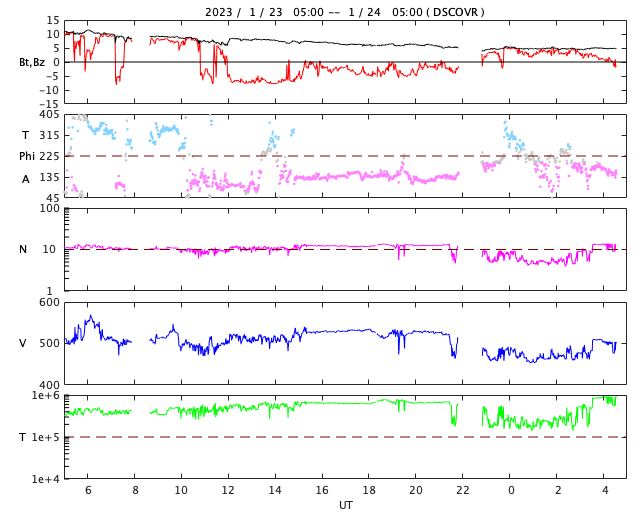Click the '22' hour label on UT axis
The height and width of the screenshot is (512, 640).
(x=463, y=490)
